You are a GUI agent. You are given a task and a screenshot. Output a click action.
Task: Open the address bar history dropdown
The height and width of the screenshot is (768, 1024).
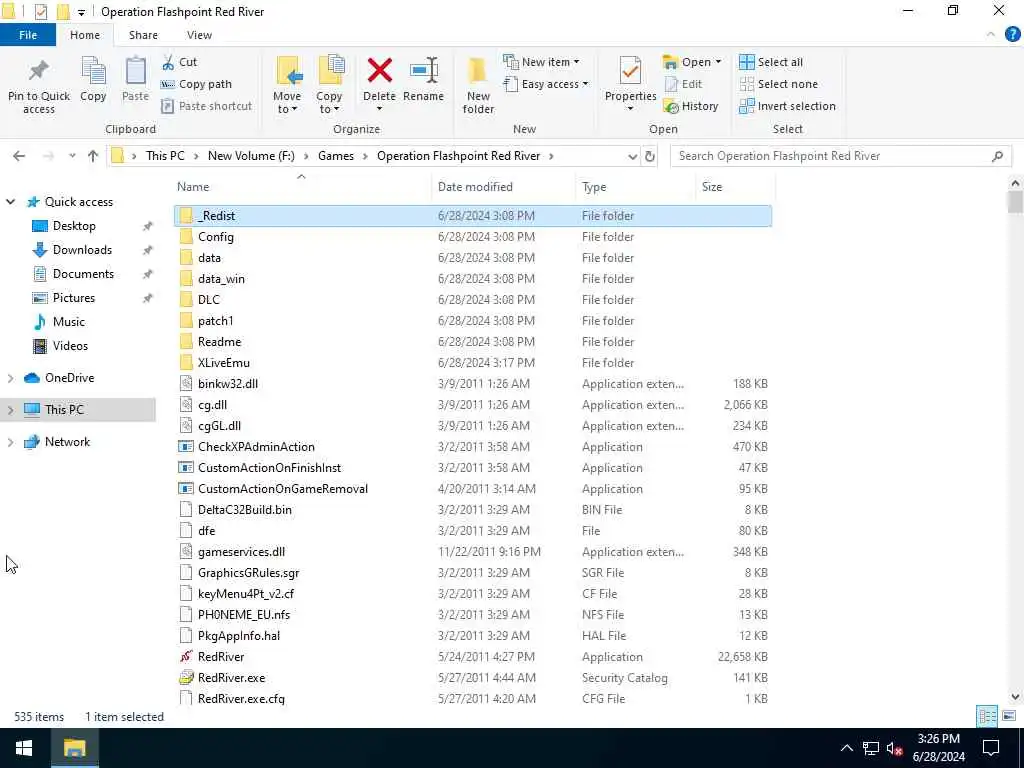click(x=632, y=156)
